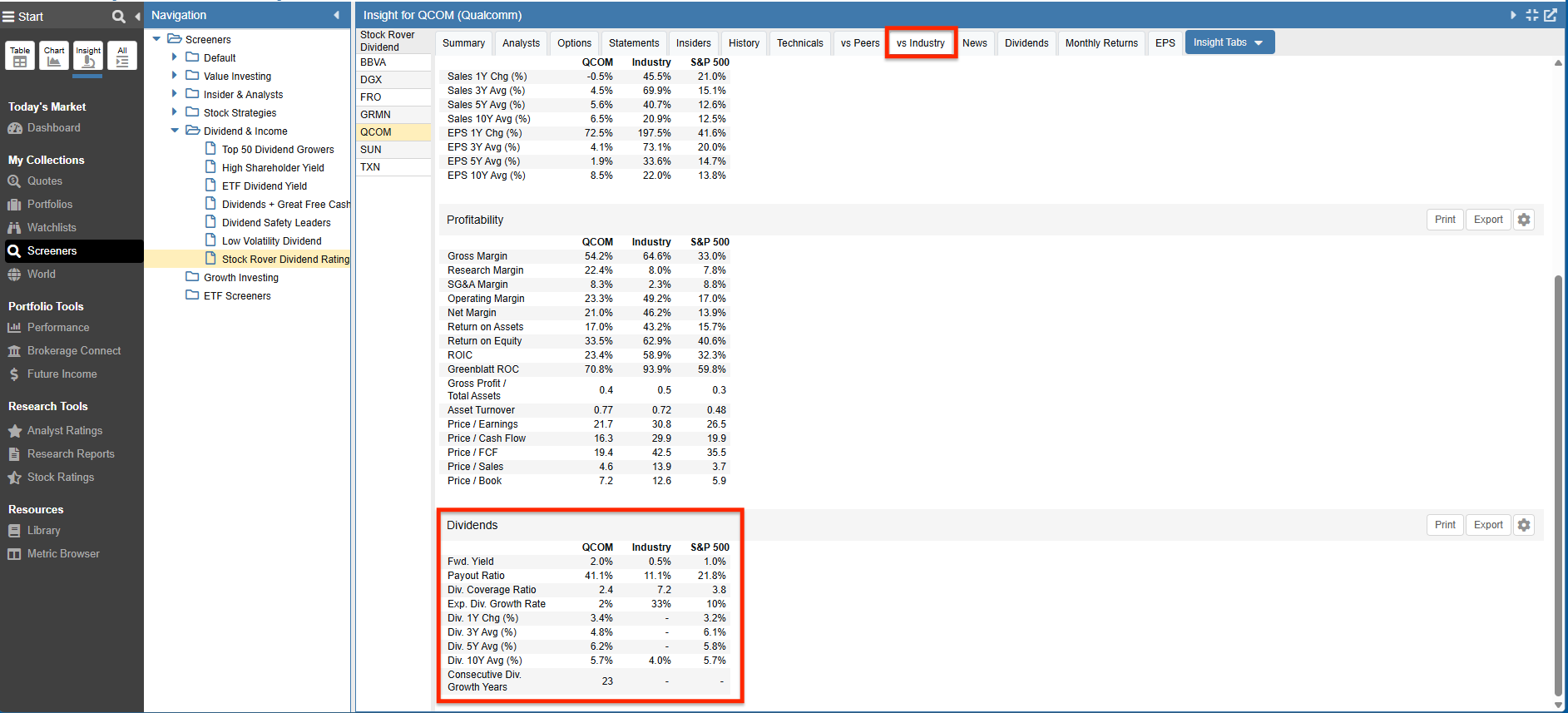Expand the Insider & Analysts folder
The width and height of the screenshot is (1568, 713).
coord(175,94)
